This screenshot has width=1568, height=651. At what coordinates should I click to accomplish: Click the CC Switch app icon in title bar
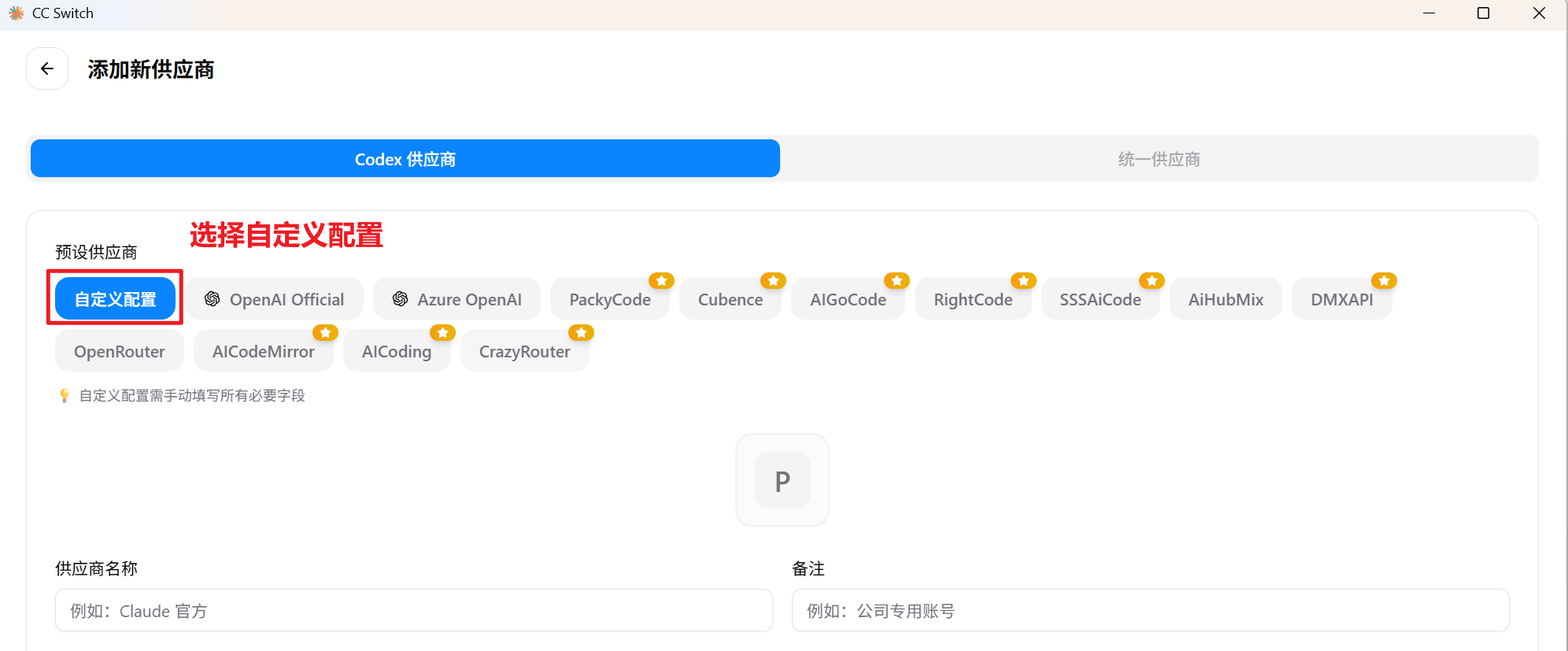coord(16,13)
